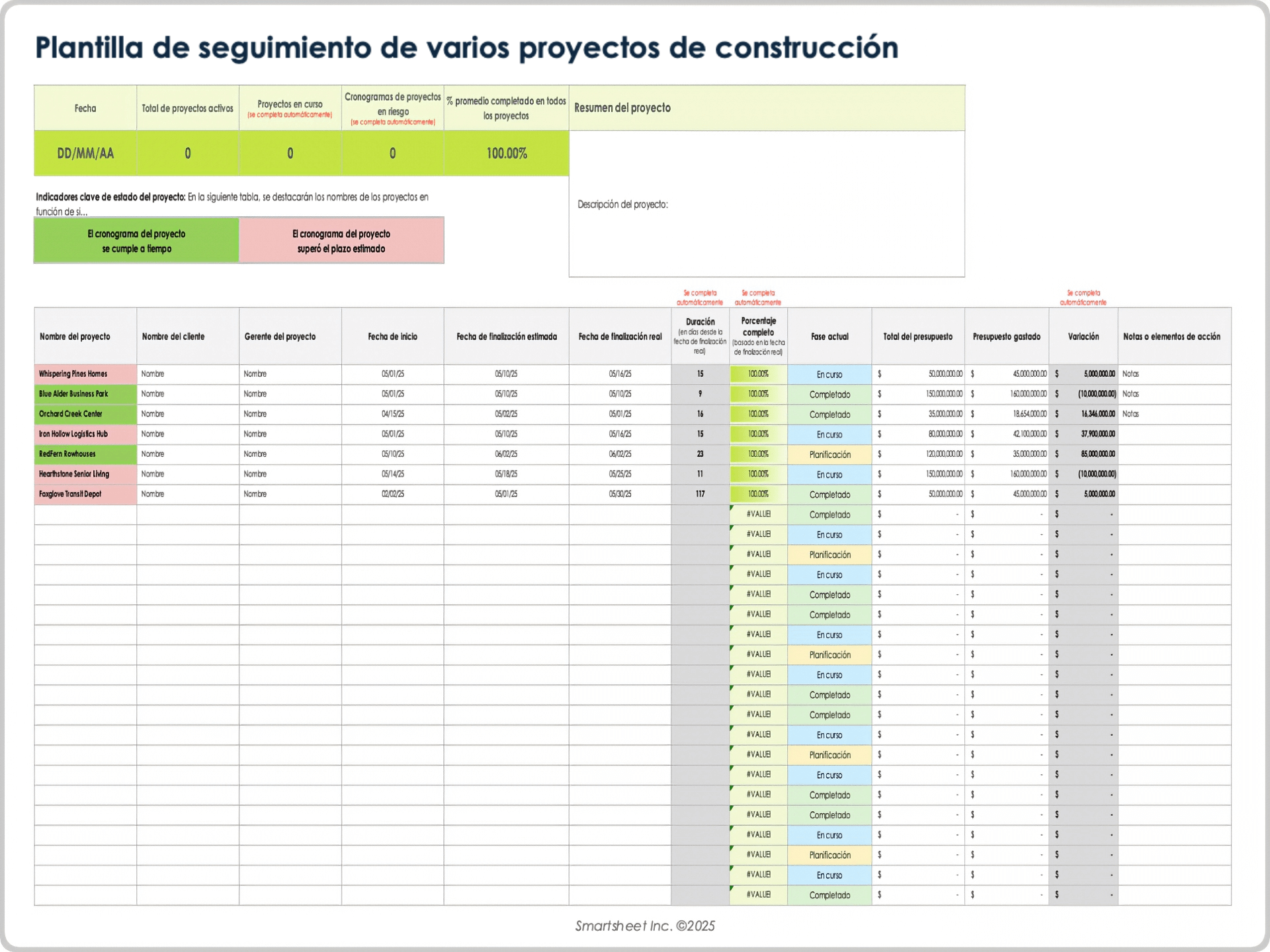
Task: Click the Fecha de inicio column header
Action: point(392,337)
